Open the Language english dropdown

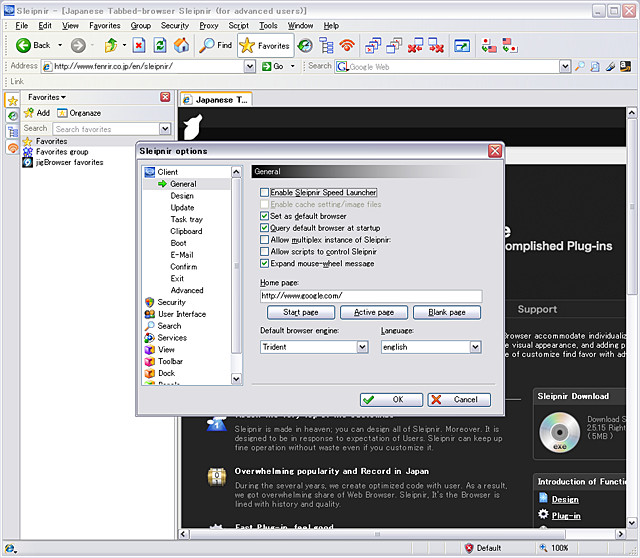[475, 347]
